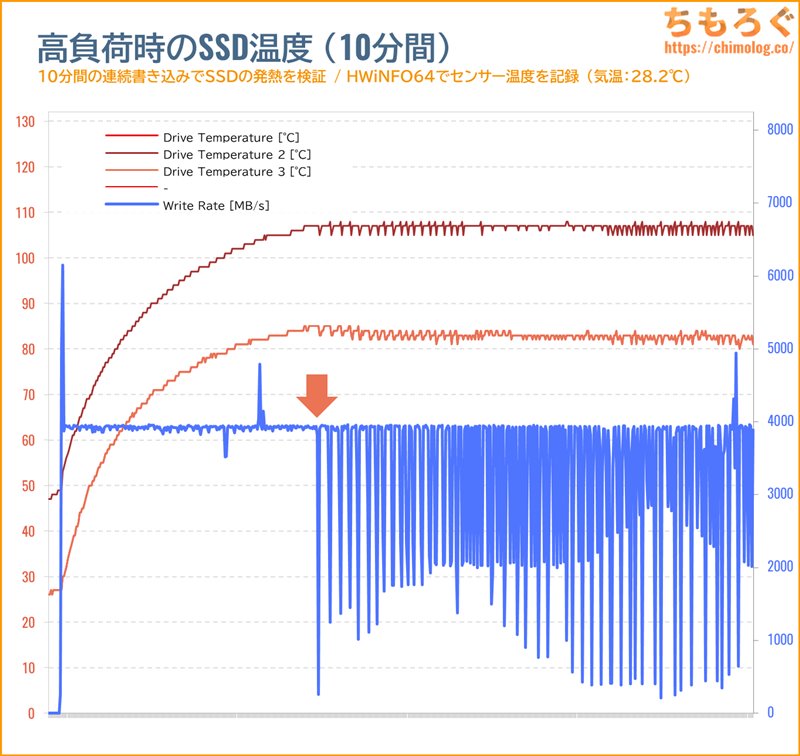The width and height of the screenshot is (800, 756).
Task: Click the 130 label on left temperature axis
Action: (25, 122)
